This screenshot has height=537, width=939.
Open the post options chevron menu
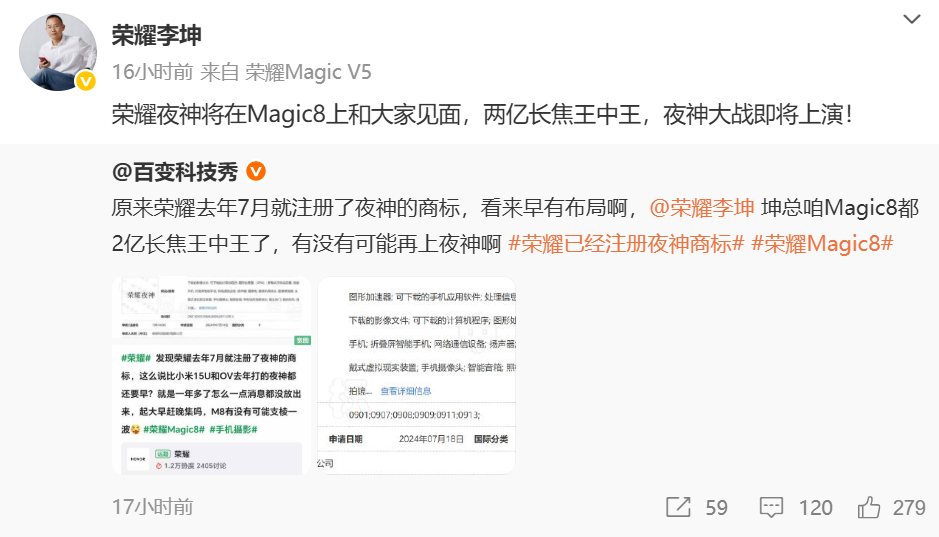(x=911, y=19)
